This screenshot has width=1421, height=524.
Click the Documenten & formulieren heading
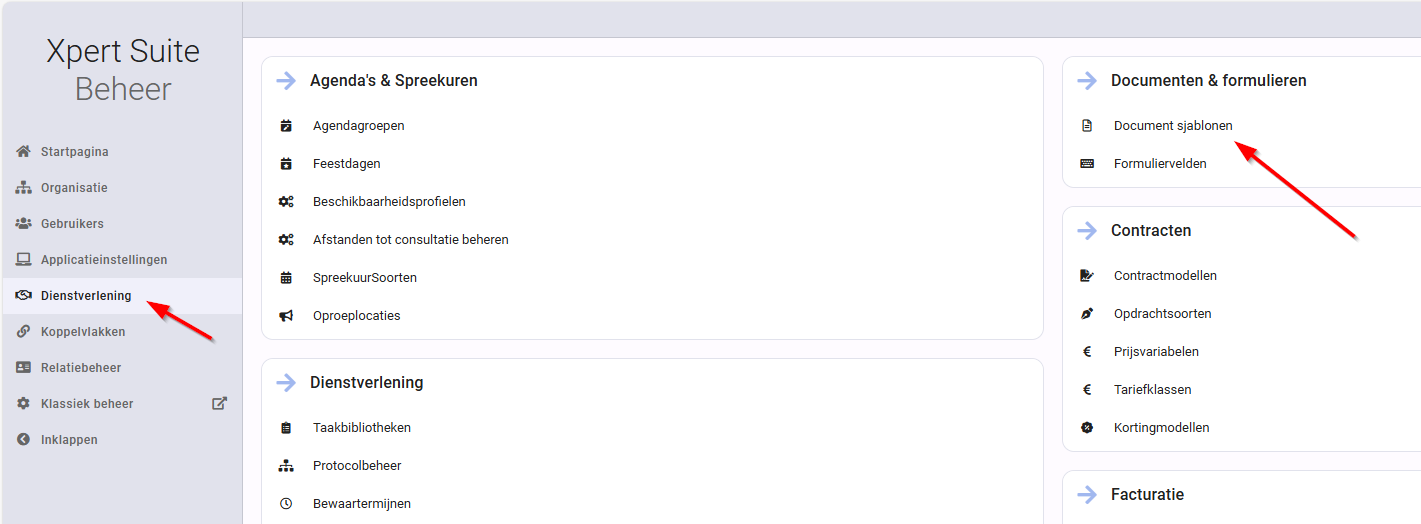coord(1208,81)
